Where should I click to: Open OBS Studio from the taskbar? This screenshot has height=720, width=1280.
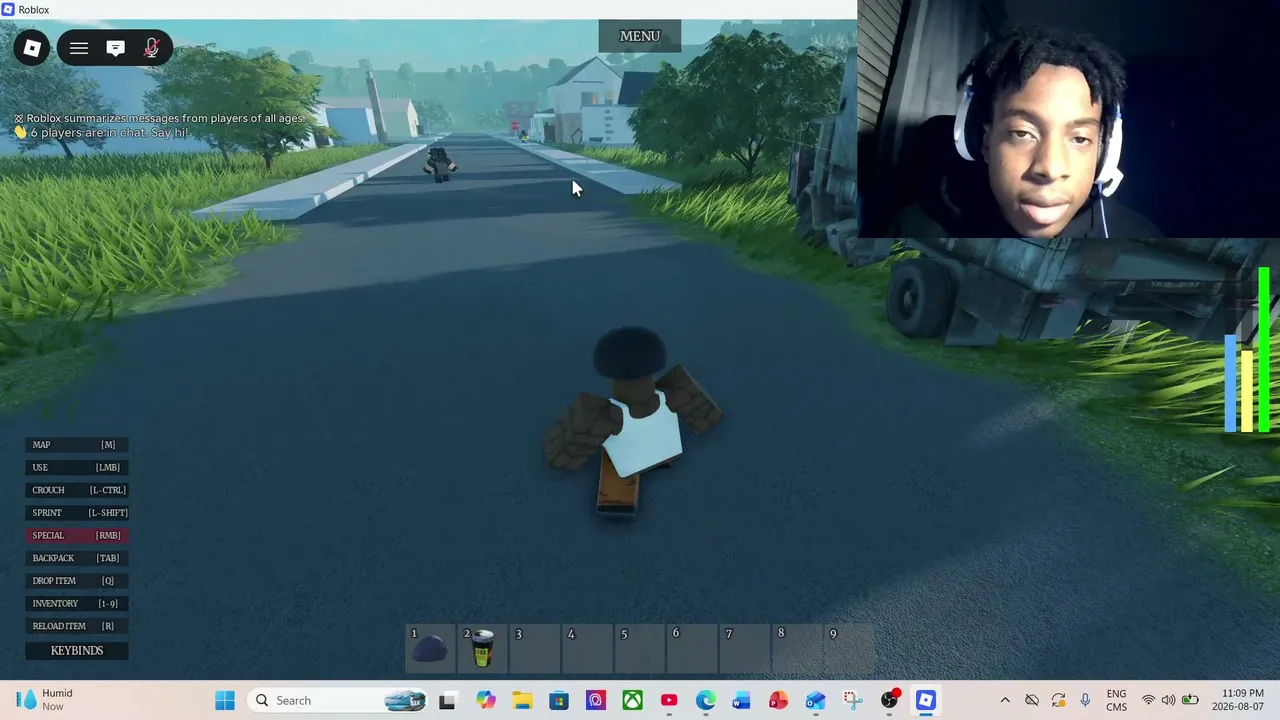tap(889, 700)
